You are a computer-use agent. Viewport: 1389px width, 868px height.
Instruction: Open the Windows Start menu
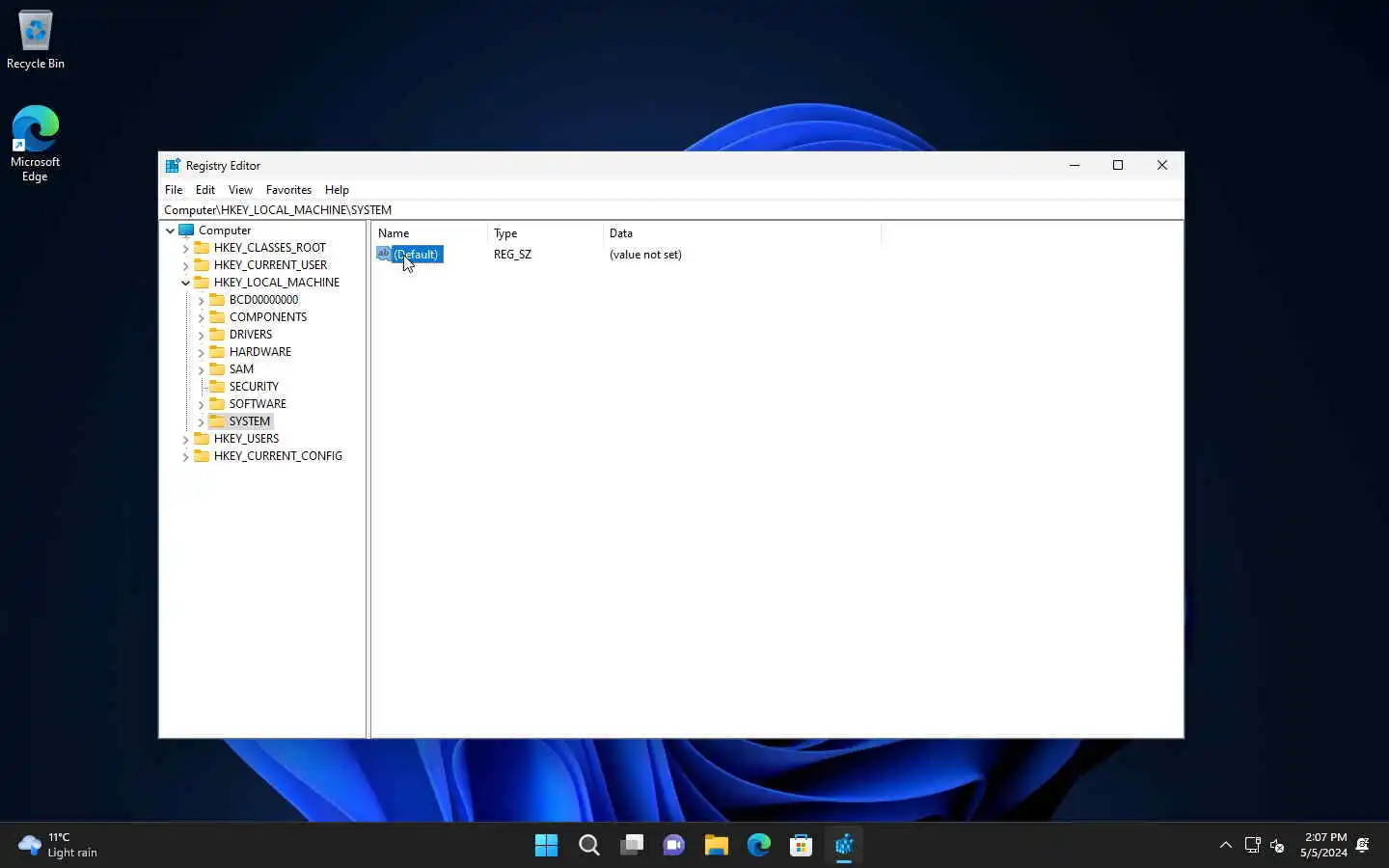coord(546,846)
